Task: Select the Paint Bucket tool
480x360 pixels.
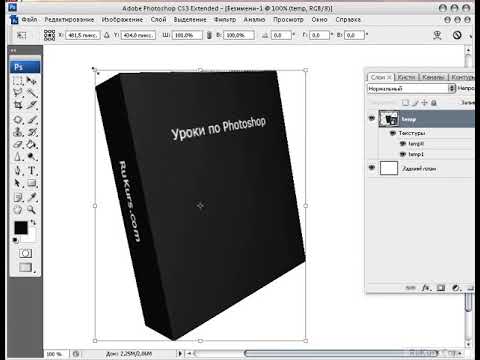Action: 32,145
